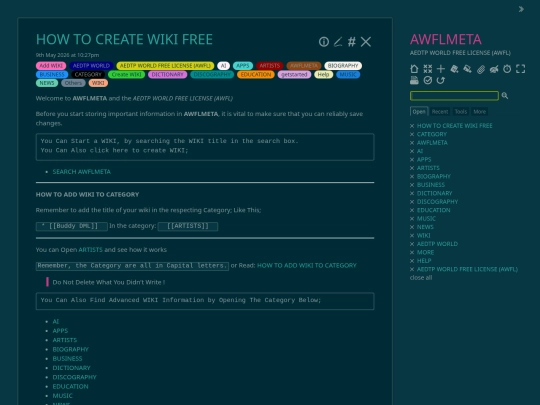Create a new tiddler with the plus icon
Screen dimensions: 540x405
click(441, 69)
